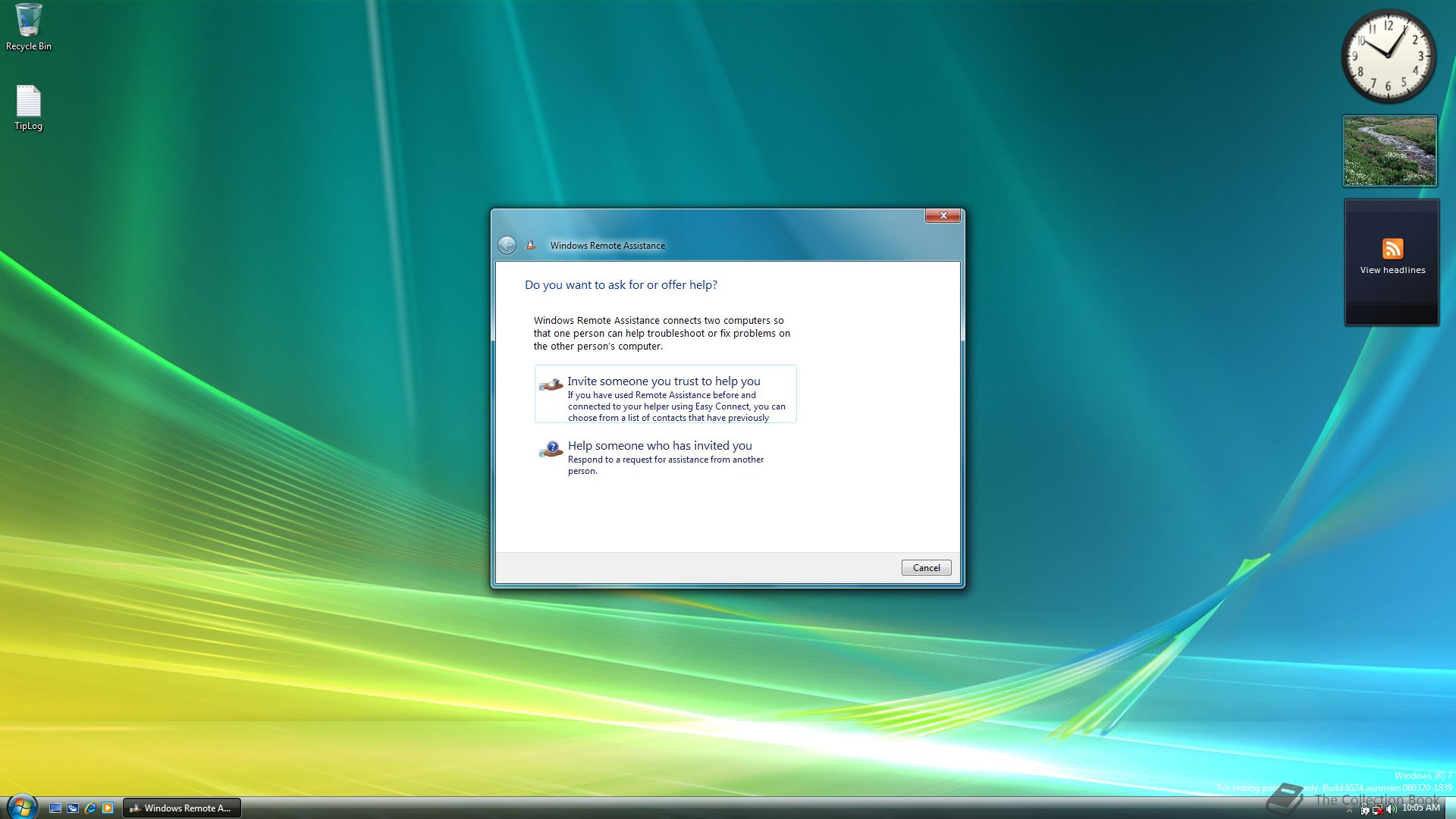Choose Help someone who has invited you
Image resolution: width=1456 pixels, height=819 pixels.
tap(665, 458)
